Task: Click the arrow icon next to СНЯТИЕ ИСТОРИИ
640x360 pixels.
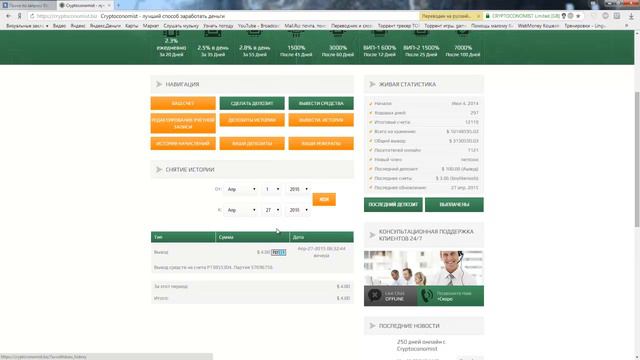Action: pyautogui.click(x=159, y=169)
